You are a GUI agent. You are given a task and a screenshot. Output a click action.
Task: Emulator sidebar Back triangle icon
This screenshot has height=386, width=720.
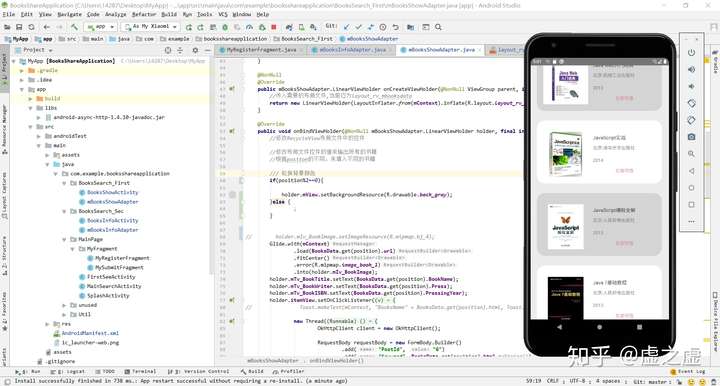pos(691,171)
